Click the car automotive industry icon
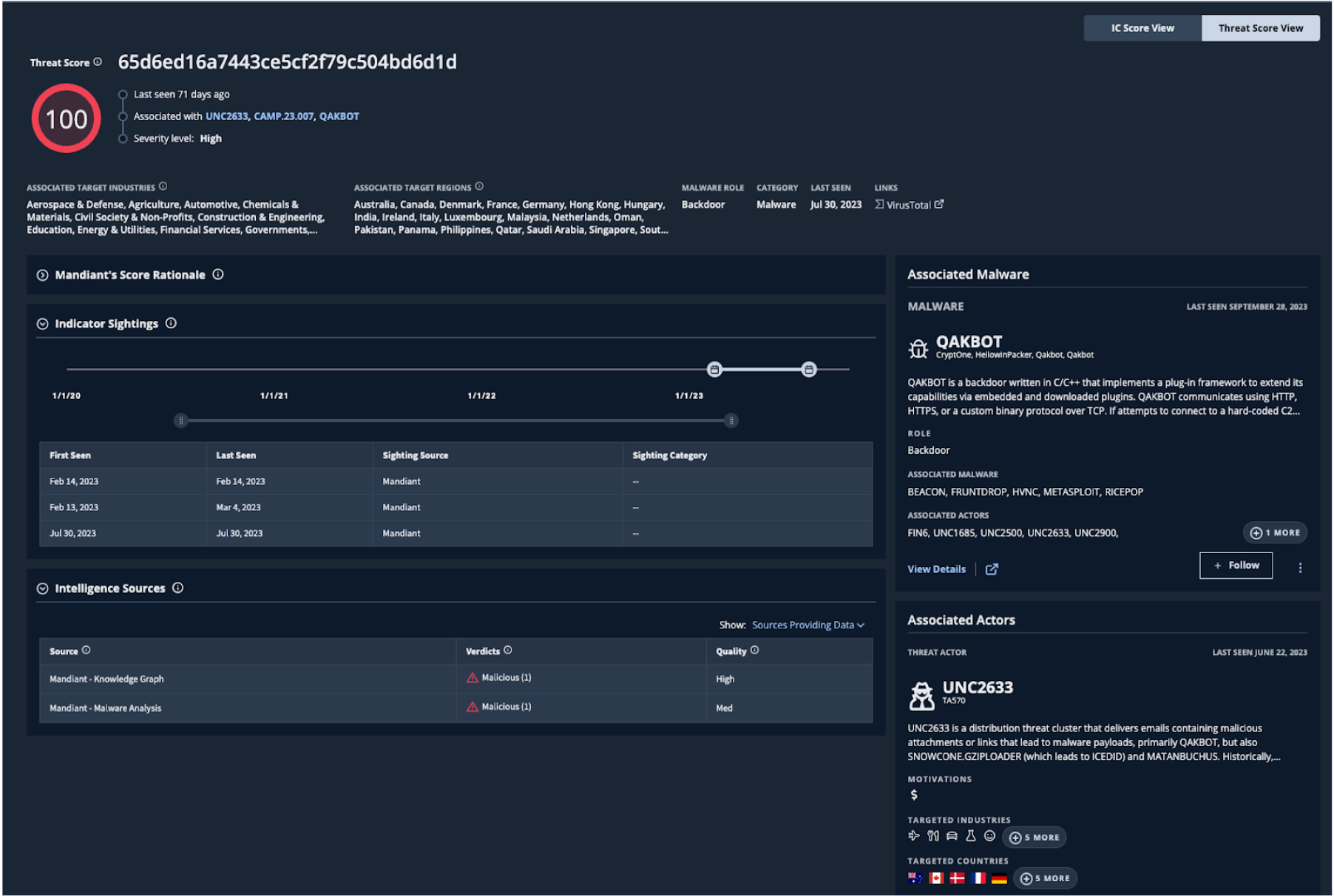Image resolution: width=1334 pixels, height=896 pixels. point(951,836)
